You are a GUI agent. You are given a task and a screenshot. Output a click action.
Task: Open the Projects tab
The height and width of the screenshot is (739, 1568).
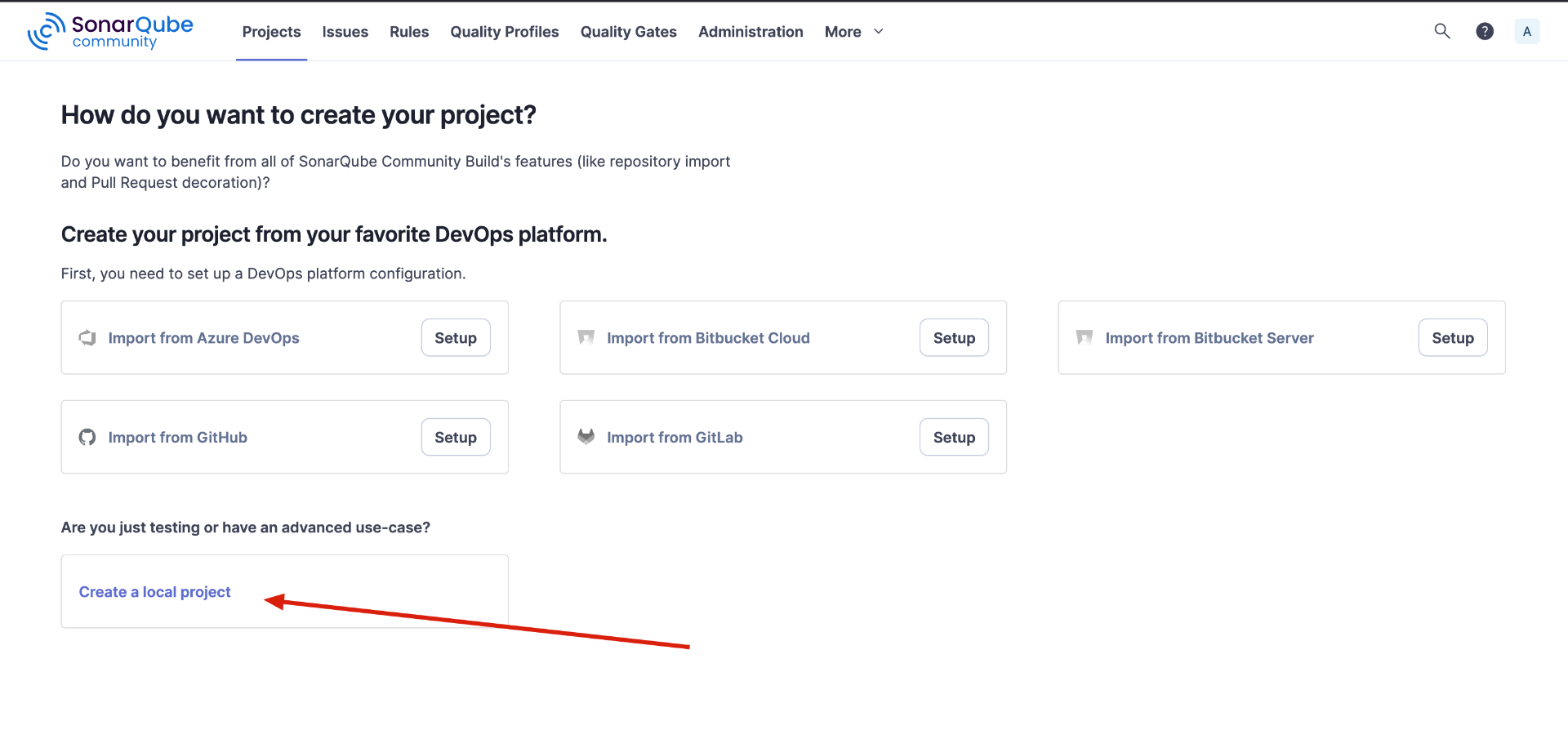coord(271,32)
